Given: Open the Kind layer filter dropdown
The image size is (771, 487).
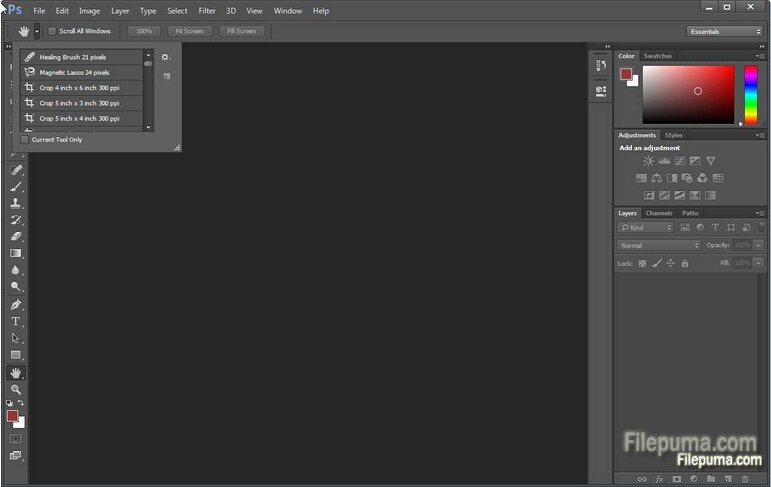Looking at the screenshot, I should pyautogui.click(x=645, y=228).
